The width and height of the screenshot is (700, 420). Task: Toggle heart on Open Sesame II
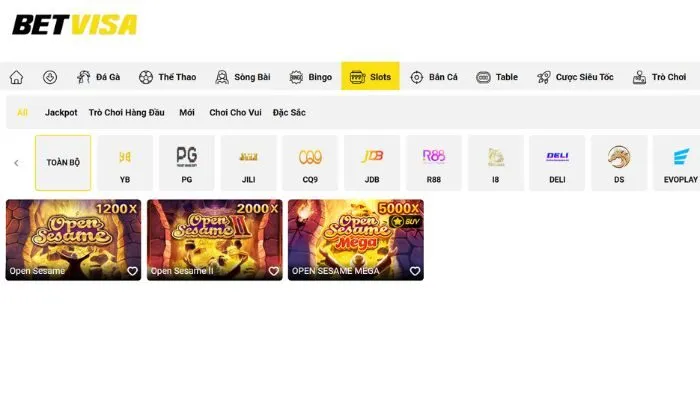[x=273, y=271]
